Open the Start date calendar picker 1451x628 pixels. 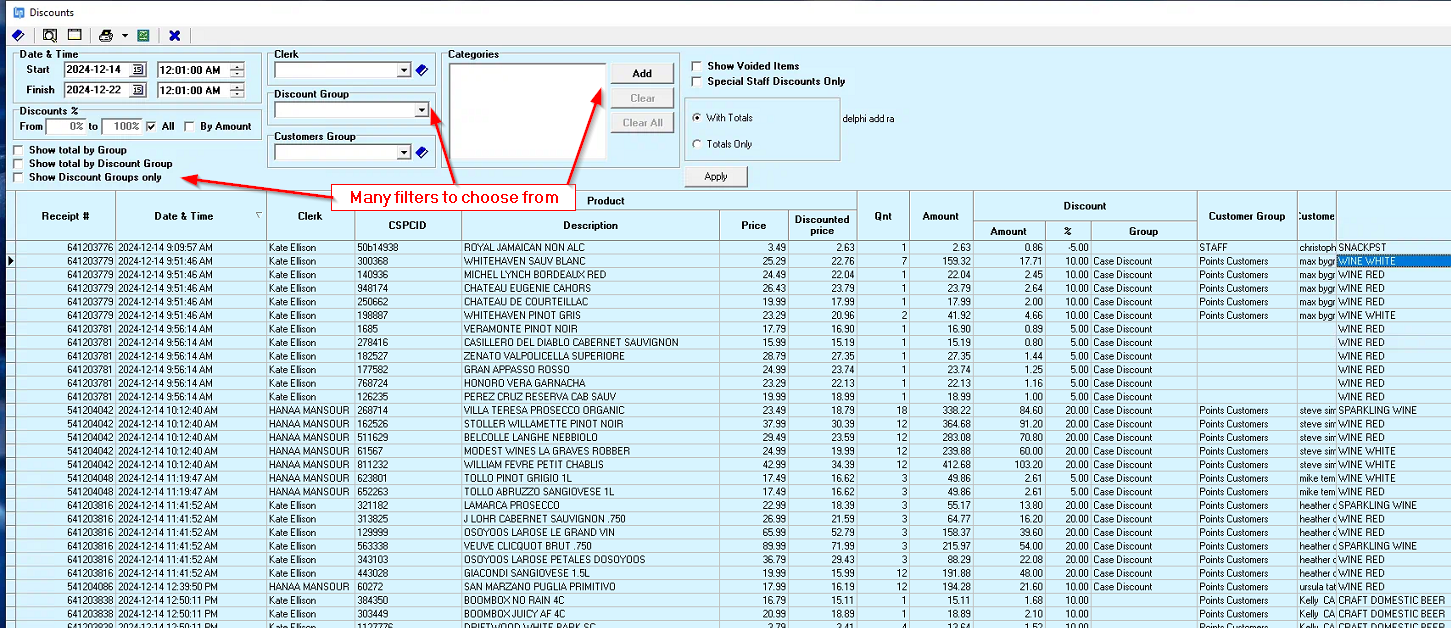(138, 70)
